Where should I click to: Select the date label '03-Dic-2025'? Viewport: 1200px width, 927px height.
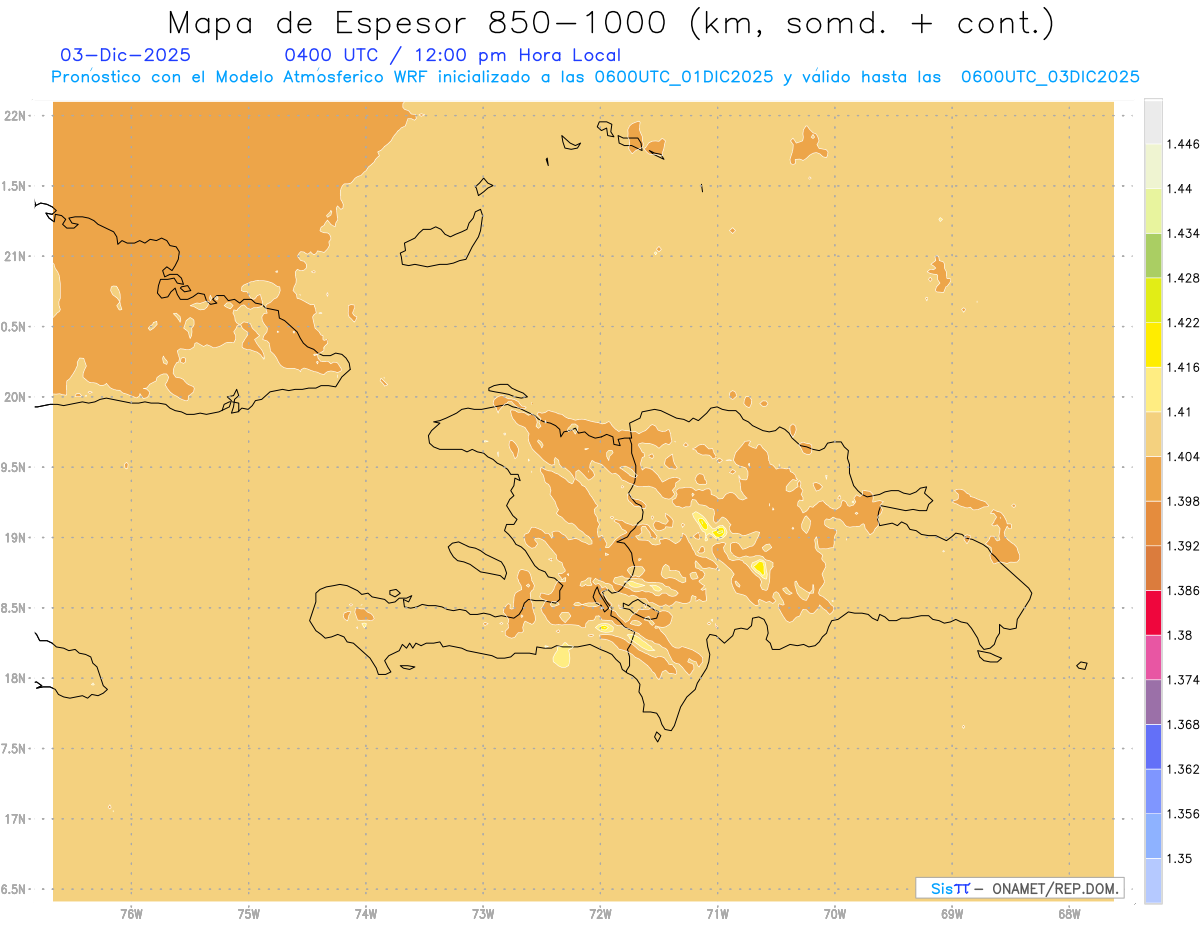pyautogui.click(x=125, y=55)
